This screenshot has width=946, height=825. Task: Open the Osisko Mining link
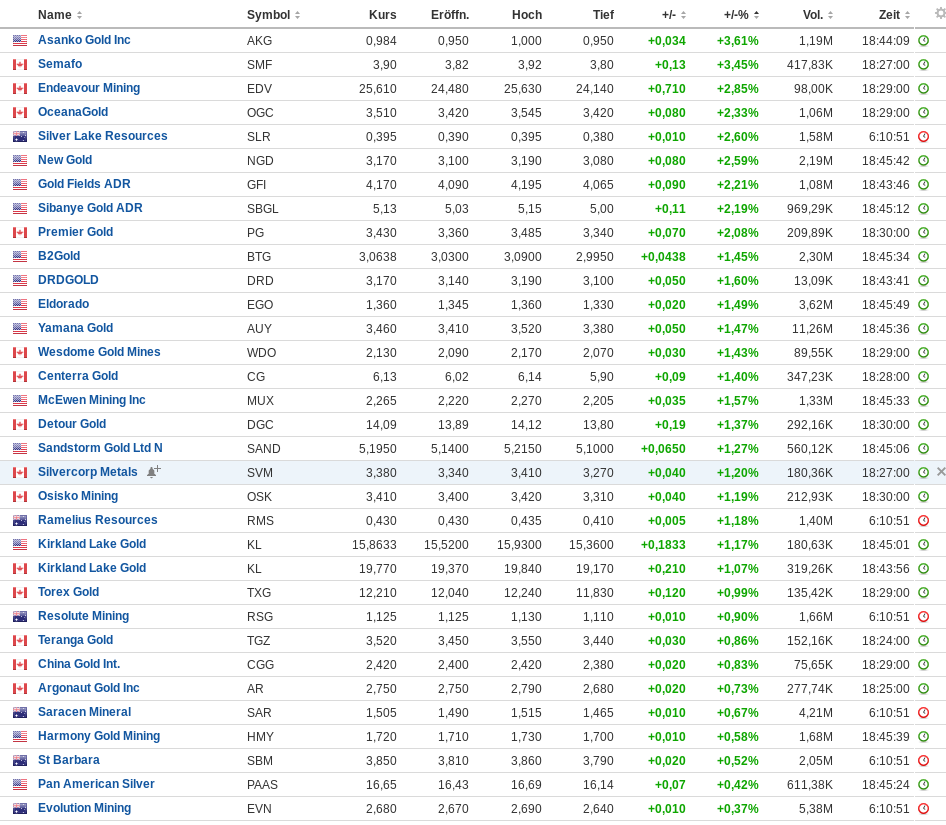[78, 496]
